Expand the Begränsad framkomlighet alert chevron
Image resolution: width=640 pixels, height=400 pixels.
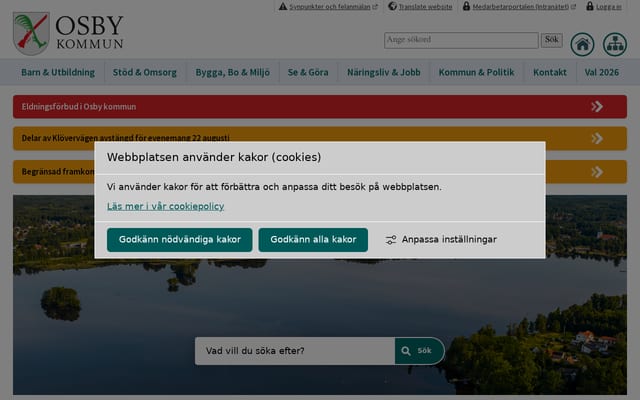pos(597,172)
